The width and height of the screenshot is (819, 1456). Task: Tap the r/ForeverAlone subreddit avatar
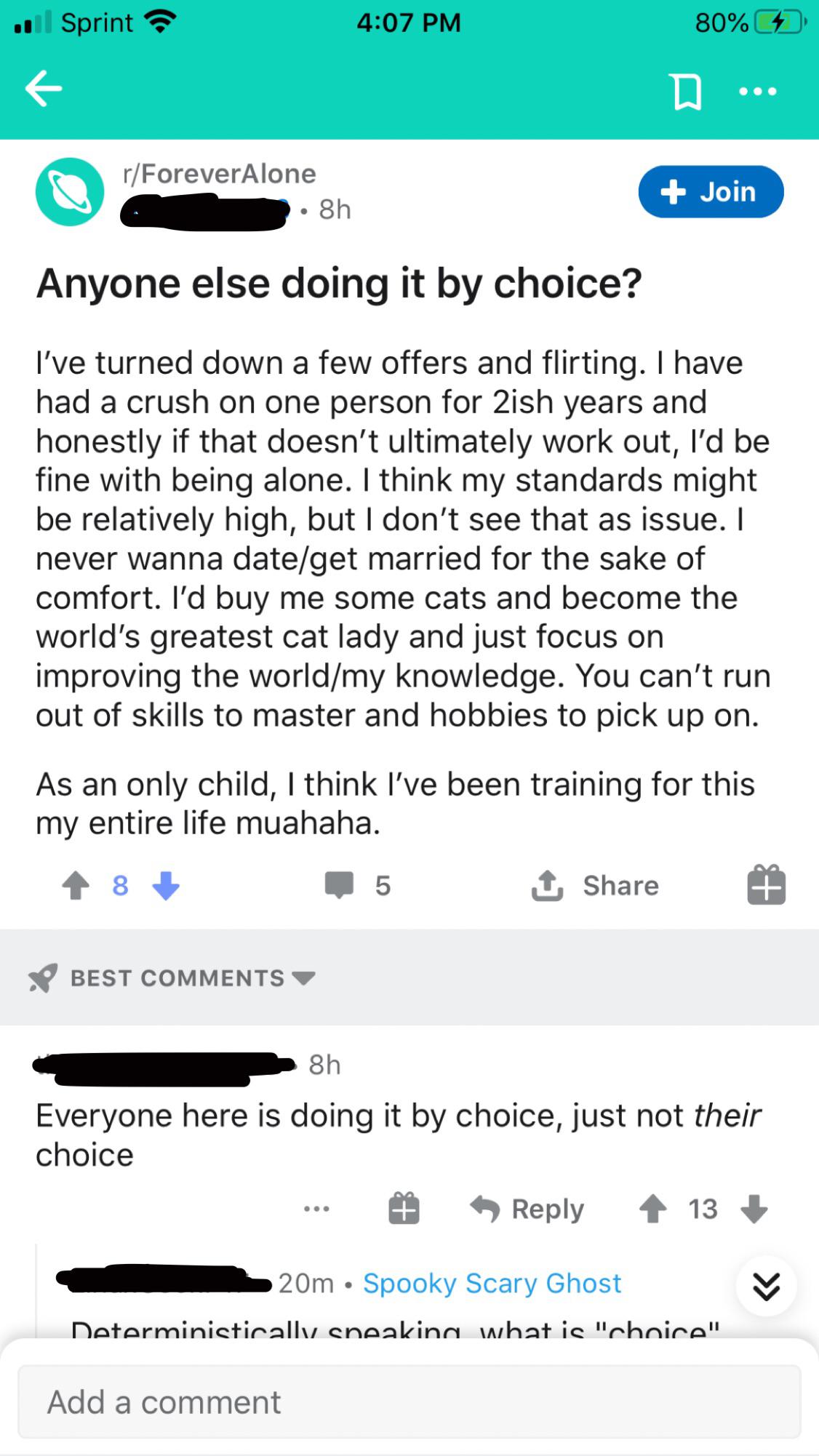tap(70, 192)
